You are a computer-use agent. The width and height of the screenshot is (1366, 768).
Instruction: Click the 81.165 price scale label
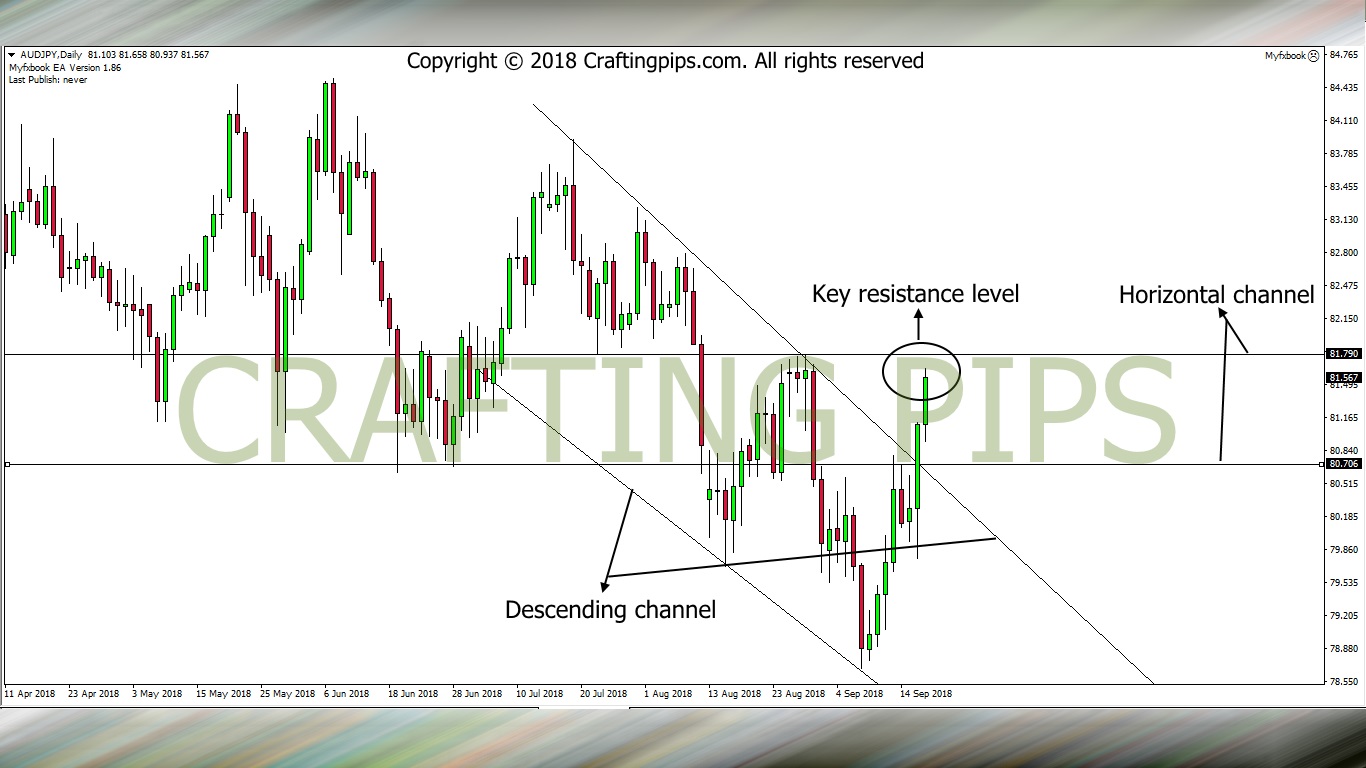pyautogui.click(x=1343, y=418)
